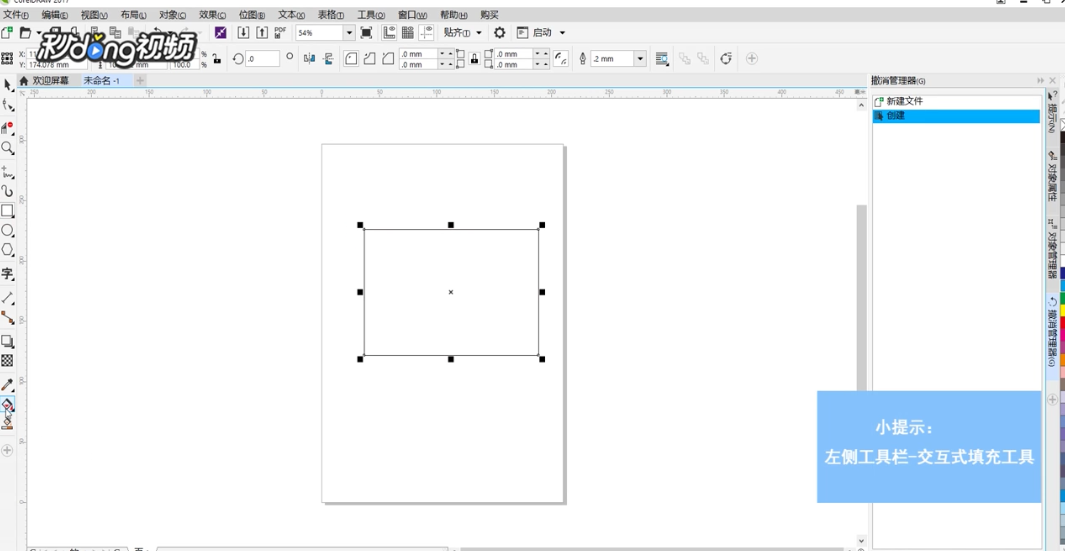Select 创建 entry in undo manager

pos(956,116)
